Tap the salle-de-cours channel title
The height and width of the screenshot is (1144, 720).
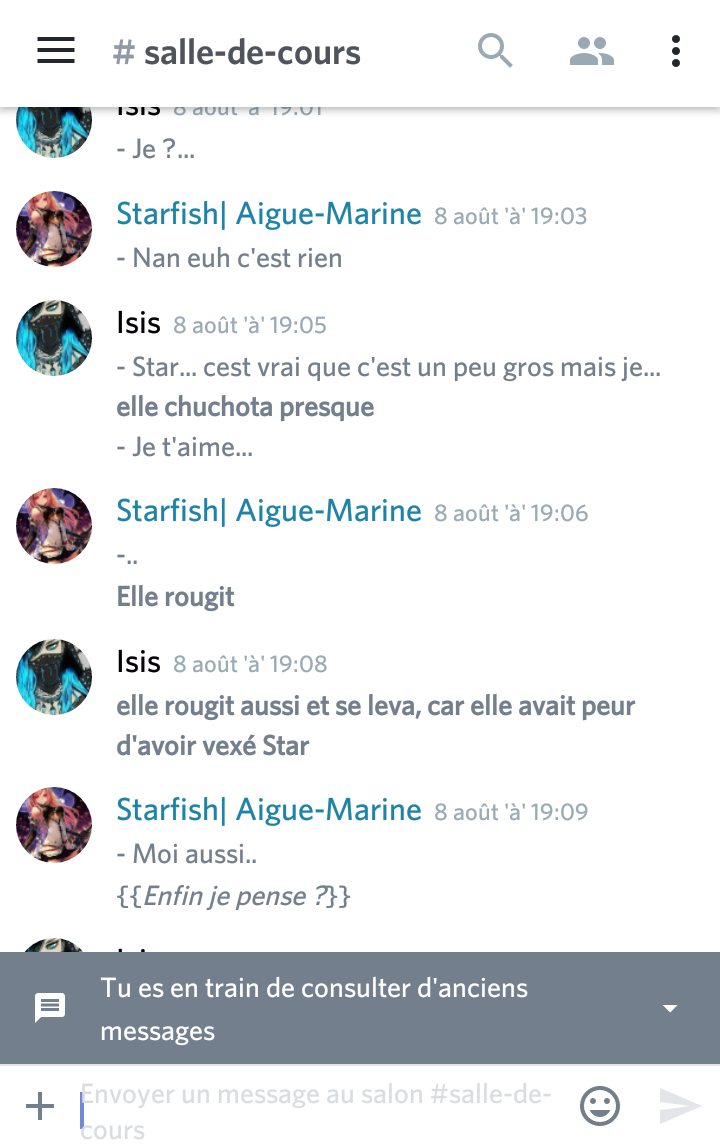click(x=238, y=52)
